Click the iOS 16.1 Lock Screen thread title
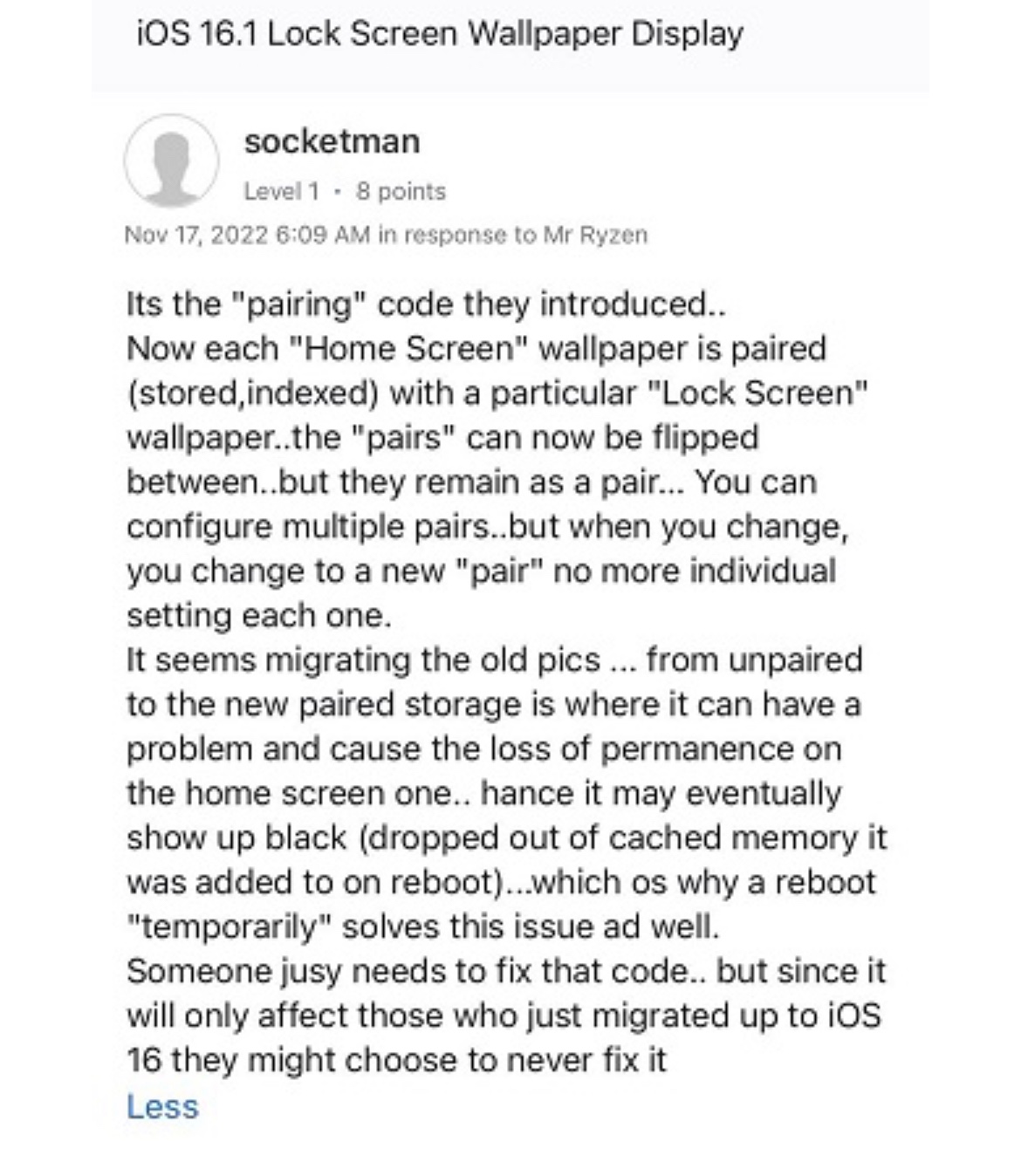Screen dimensions: 1021x1176 [440, 34]
